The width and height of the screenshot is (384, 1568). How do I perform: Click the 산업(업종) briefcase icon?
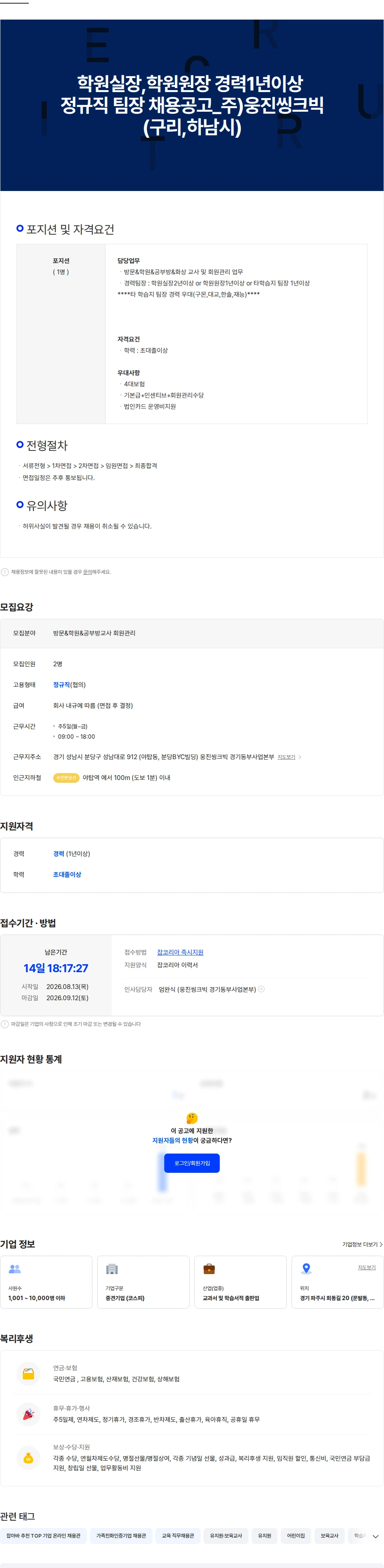click(x=209, y=1268)
